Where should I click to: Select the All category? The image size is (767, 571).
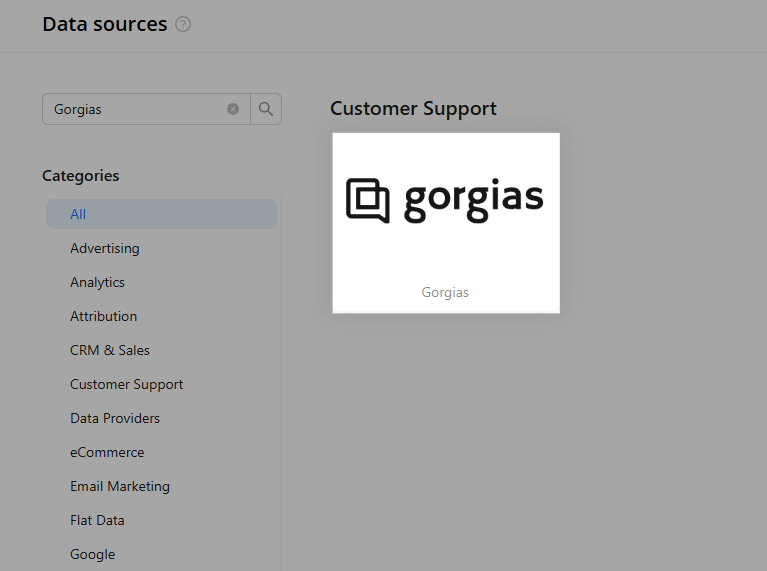[161, 214]
